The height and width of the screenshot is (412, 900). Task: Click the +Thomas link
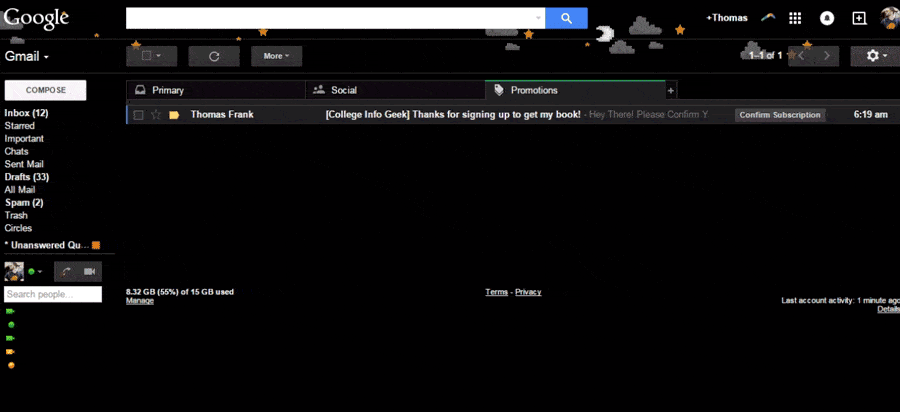click(x=727, y=18)
